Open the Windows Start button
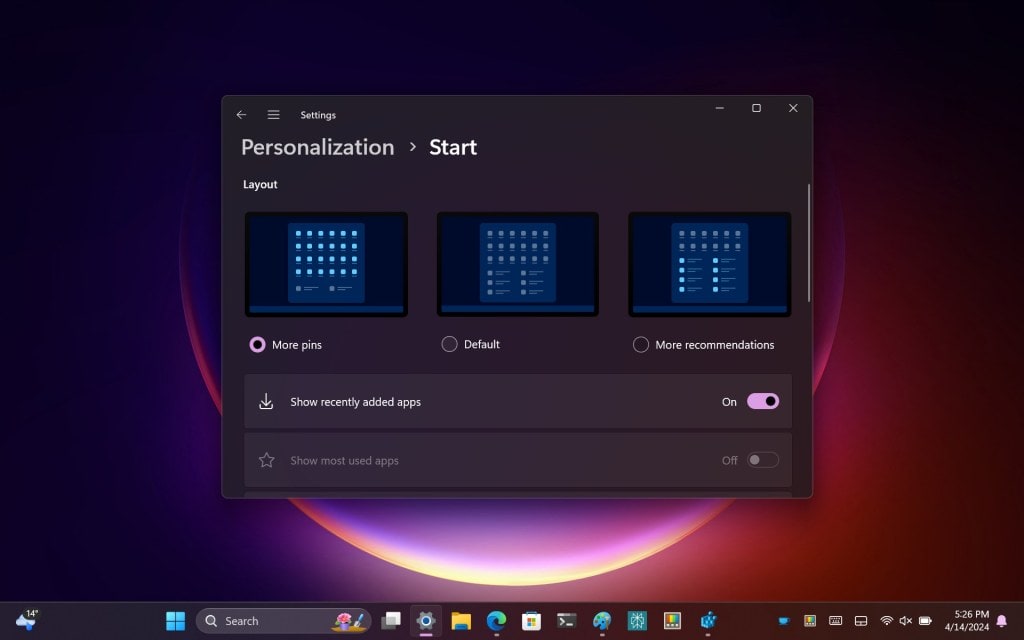This screenshot has height=640, width=1024. (x=175, y=621)
